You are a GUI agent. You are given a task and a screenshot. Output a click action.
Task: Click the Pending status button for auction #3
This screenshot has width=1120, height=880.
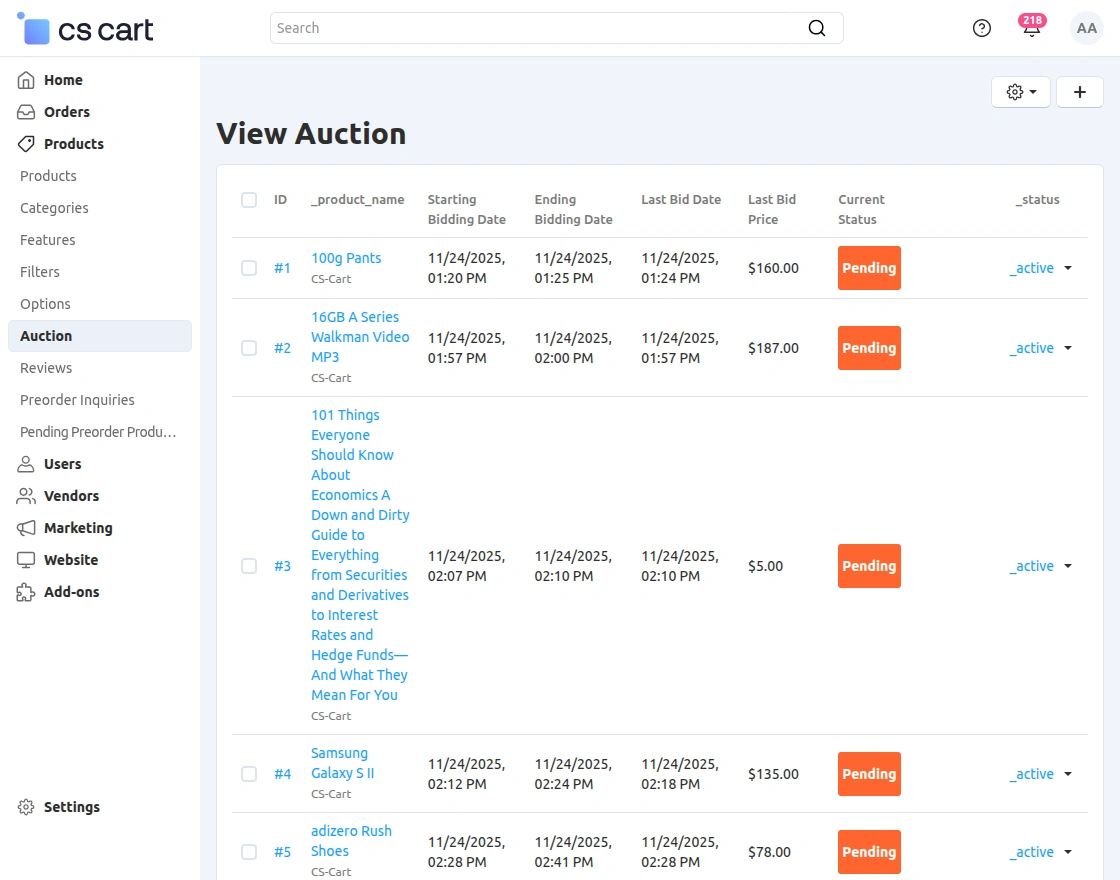tap(868, 566)
